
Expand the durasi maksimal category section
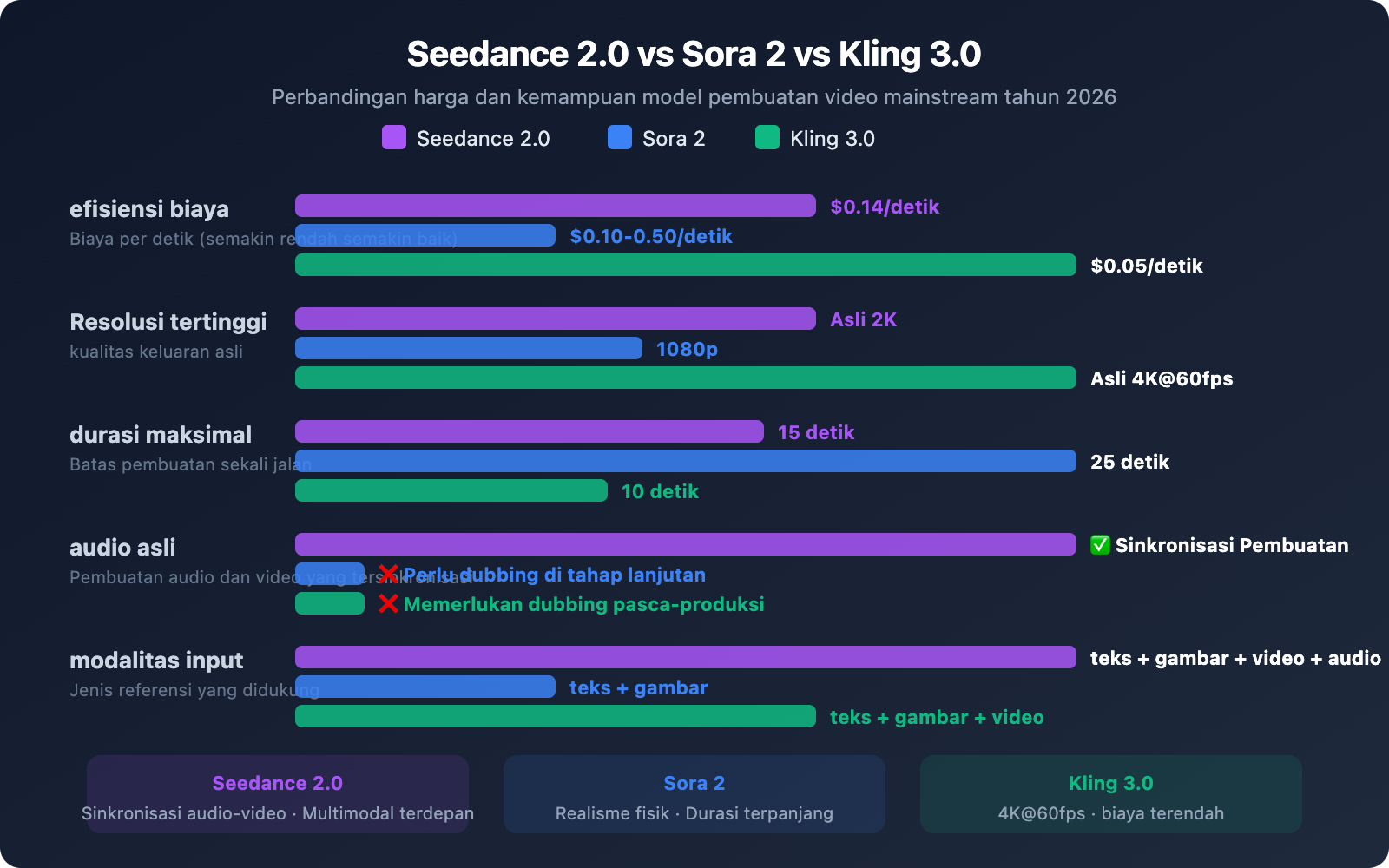click(x=161, y=434)
